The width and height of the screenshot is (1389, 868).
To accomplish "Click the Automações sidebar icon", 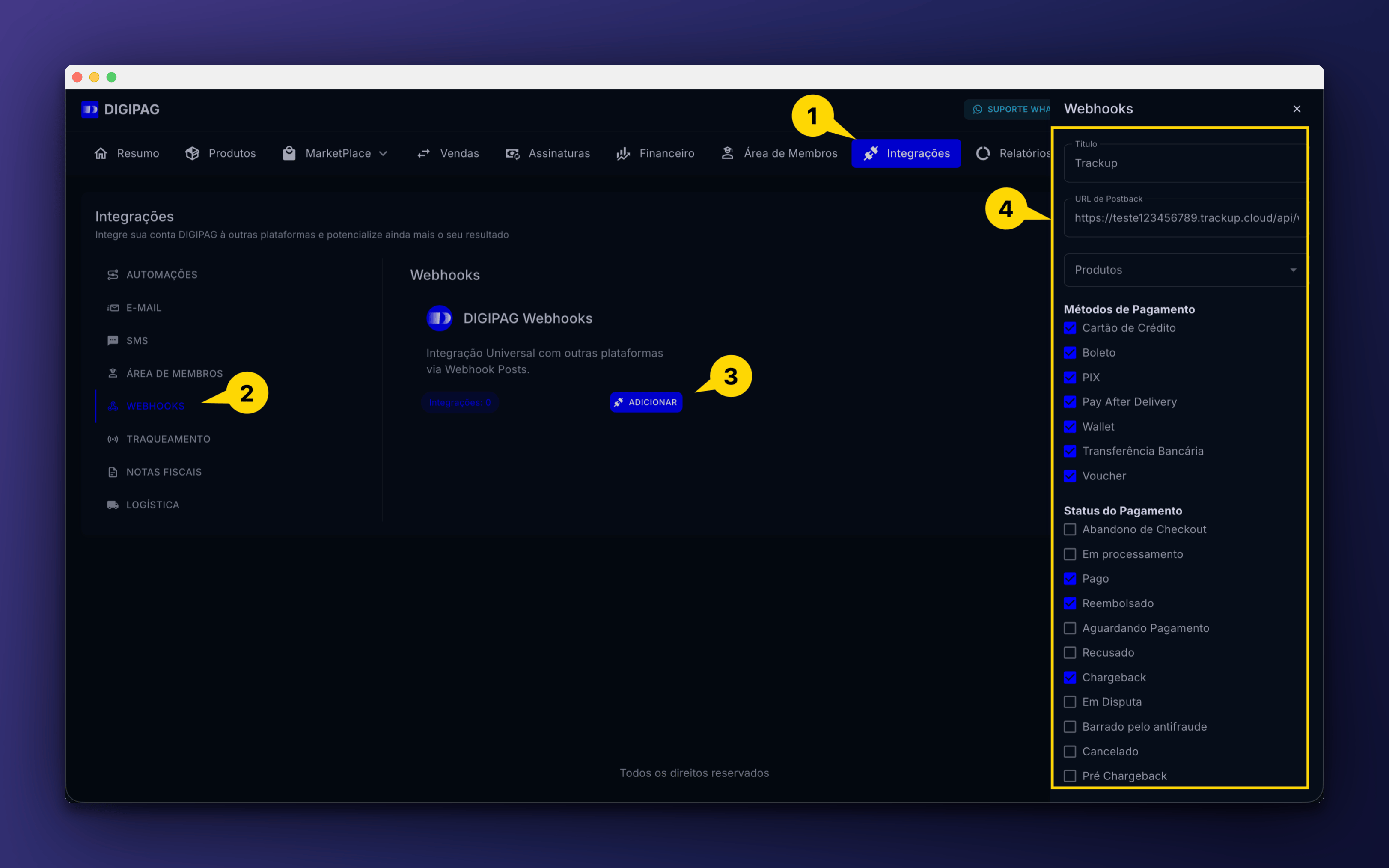I will click(113, 275).
